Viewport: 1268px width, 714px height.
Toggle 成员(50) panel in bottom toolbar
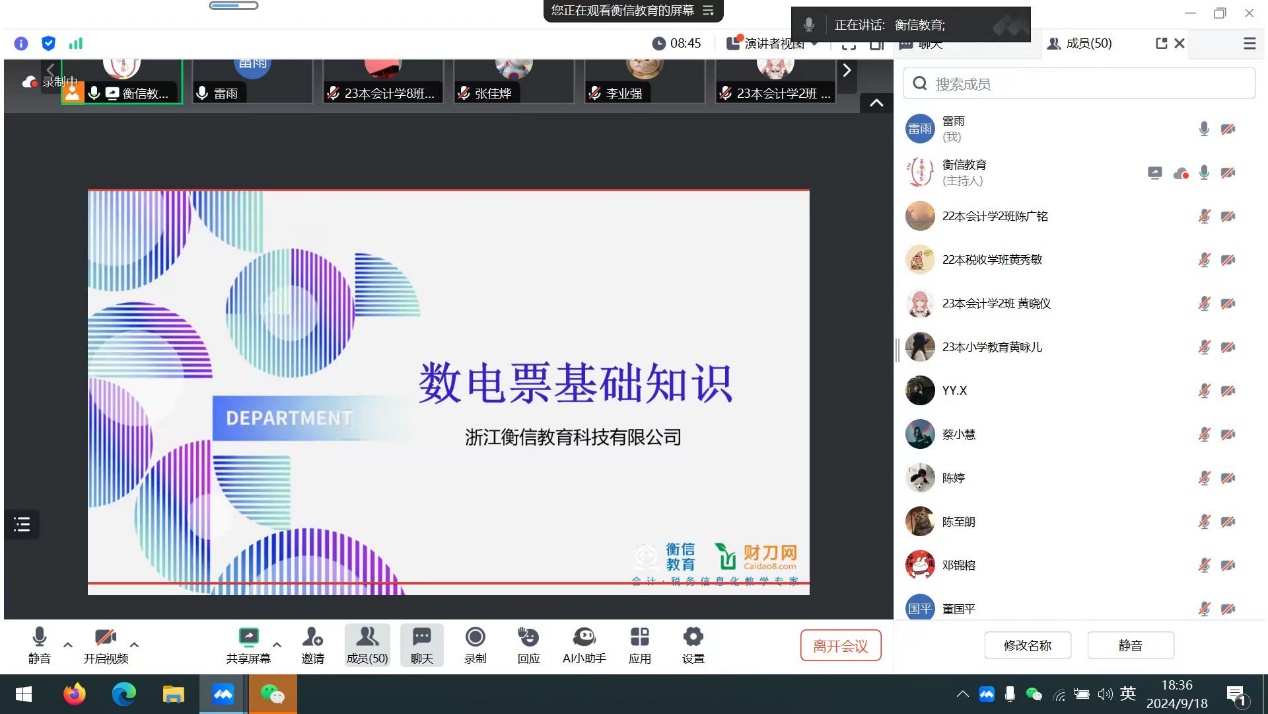(x=367, y=645)
